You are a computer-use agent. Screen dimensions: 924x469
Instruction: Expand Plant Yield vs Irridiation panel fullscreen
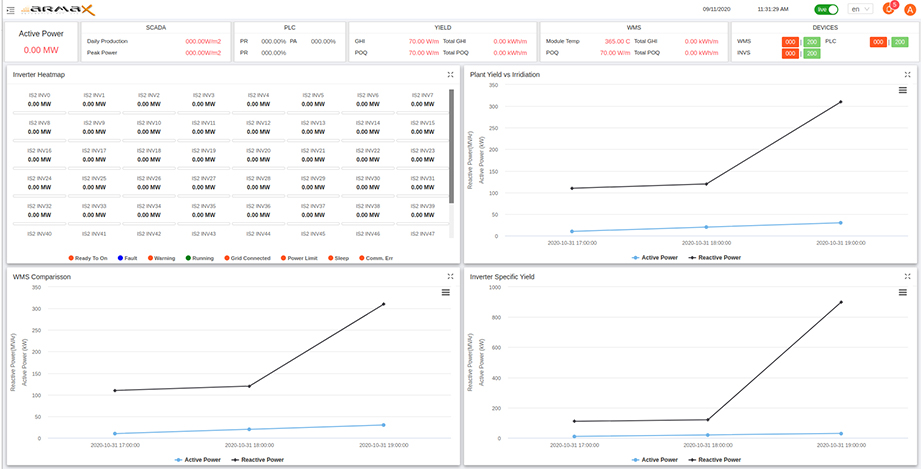coord(907,74)
